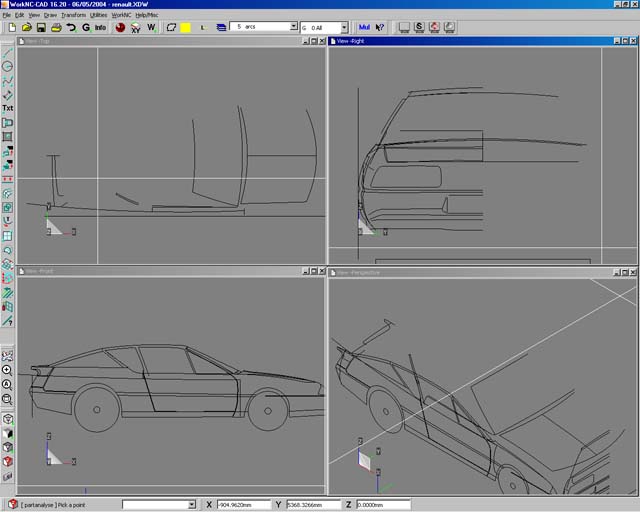Image resolution: width=640 pixels, height=512 pixels.
Task: Select the line drawing tool
Action: 8,51
